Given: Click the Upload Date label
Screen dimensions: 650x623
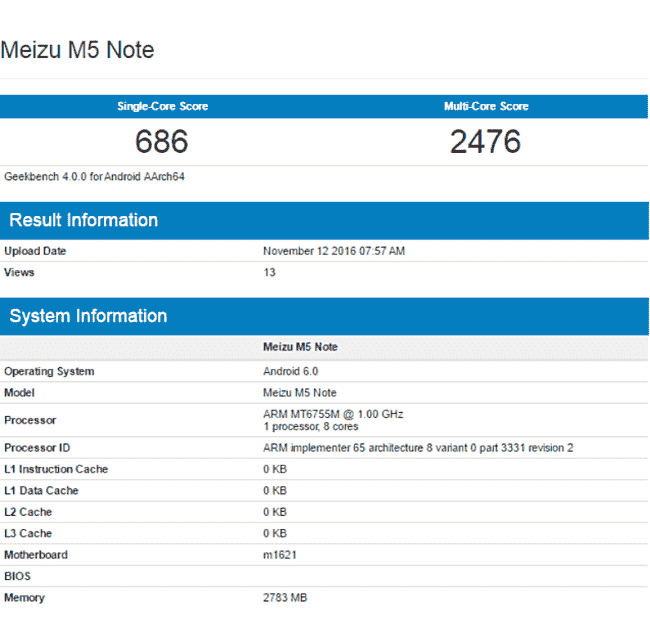Looking at the screenshot, I should [x=35, y=251].
